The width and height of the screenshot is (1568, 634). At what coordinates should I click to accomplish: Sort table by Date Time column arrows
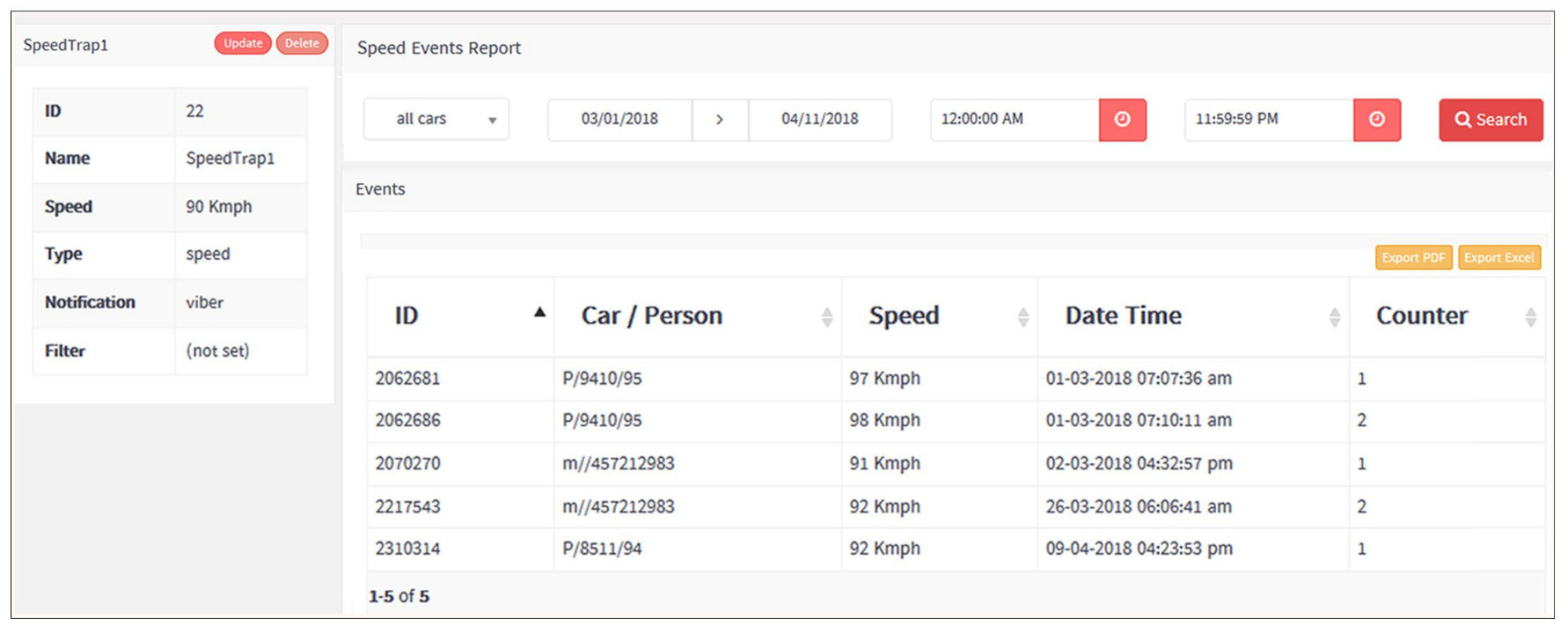point(1334,317)
